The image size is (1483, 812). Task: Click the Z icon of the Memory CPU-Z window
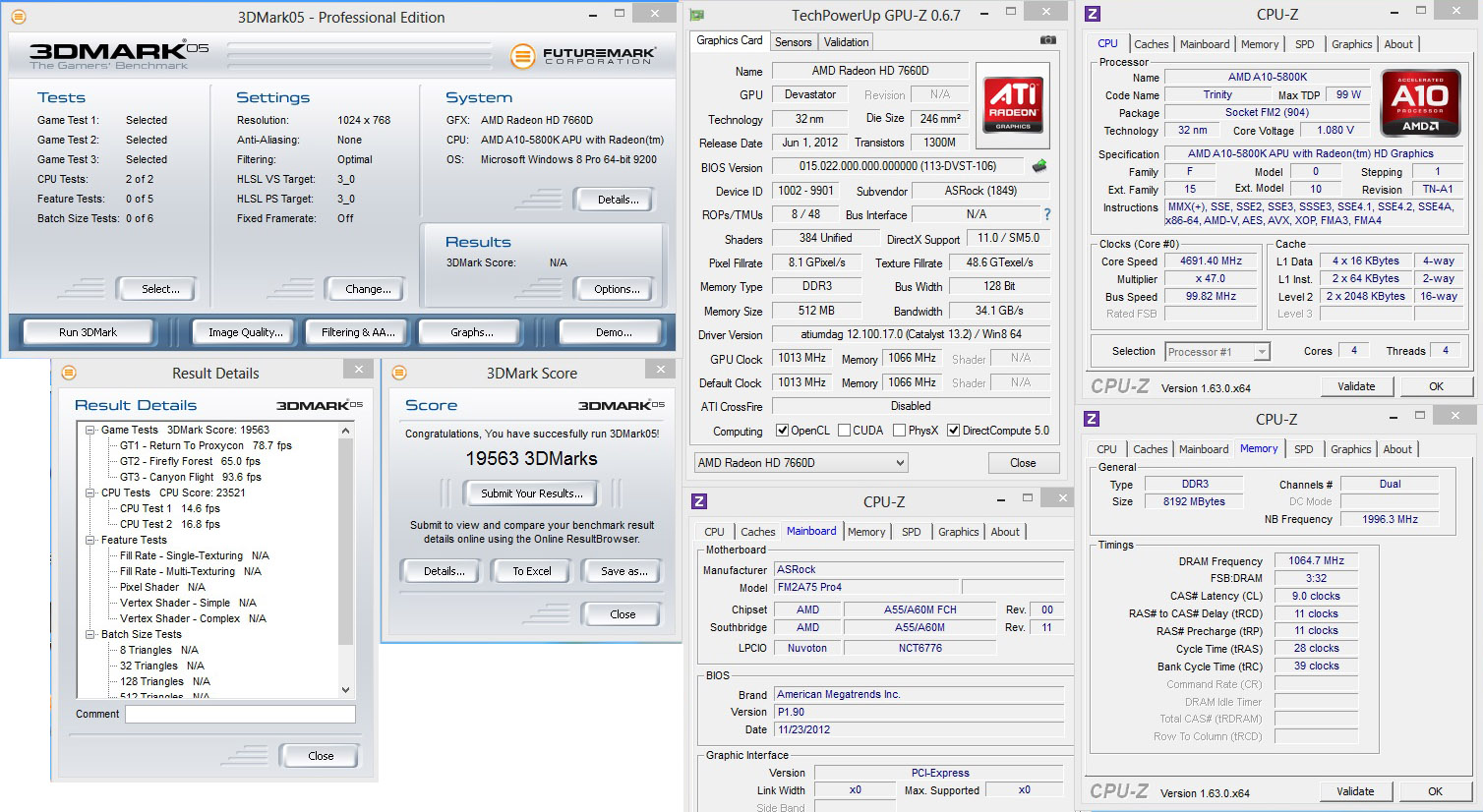pos(1092,419)
